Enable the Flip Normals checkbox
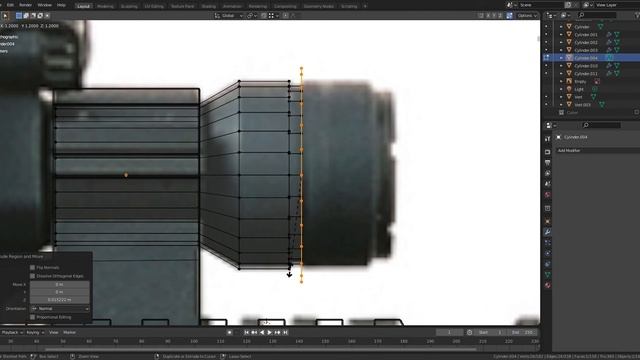This screenshot has width=640, height=360. click(33, 268)
